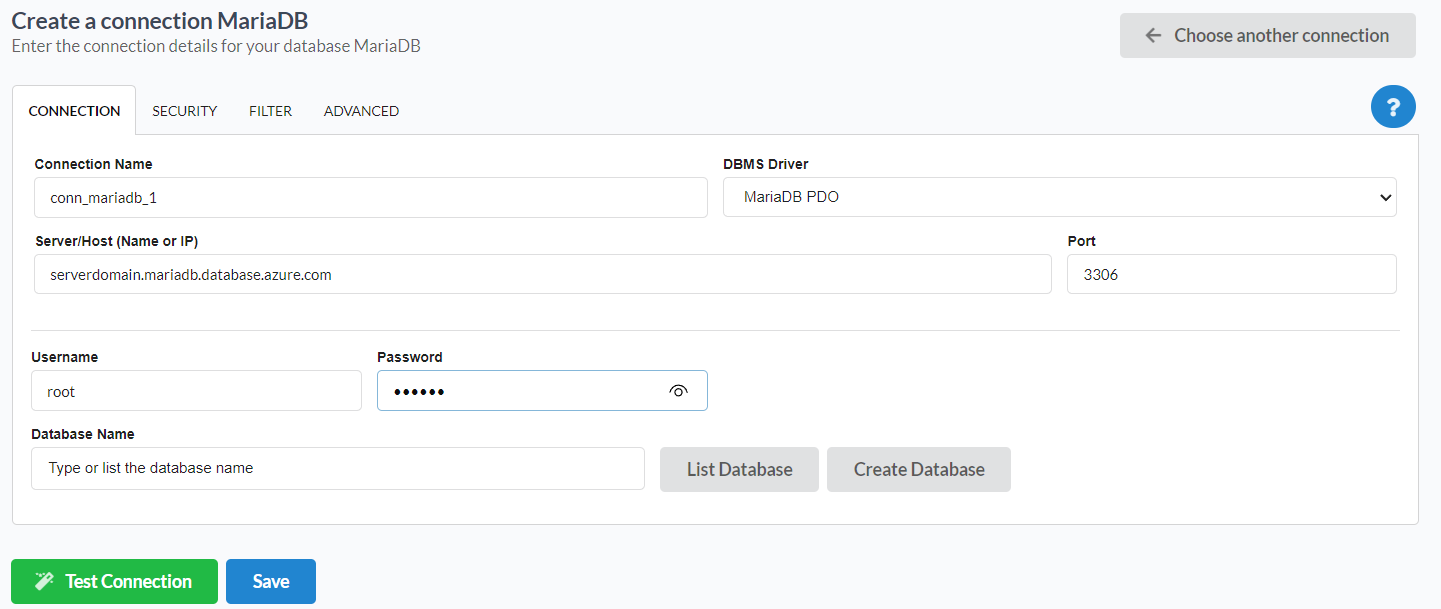Click the Username field containing root
The image size is (1441, 609).
coord(196,391)
